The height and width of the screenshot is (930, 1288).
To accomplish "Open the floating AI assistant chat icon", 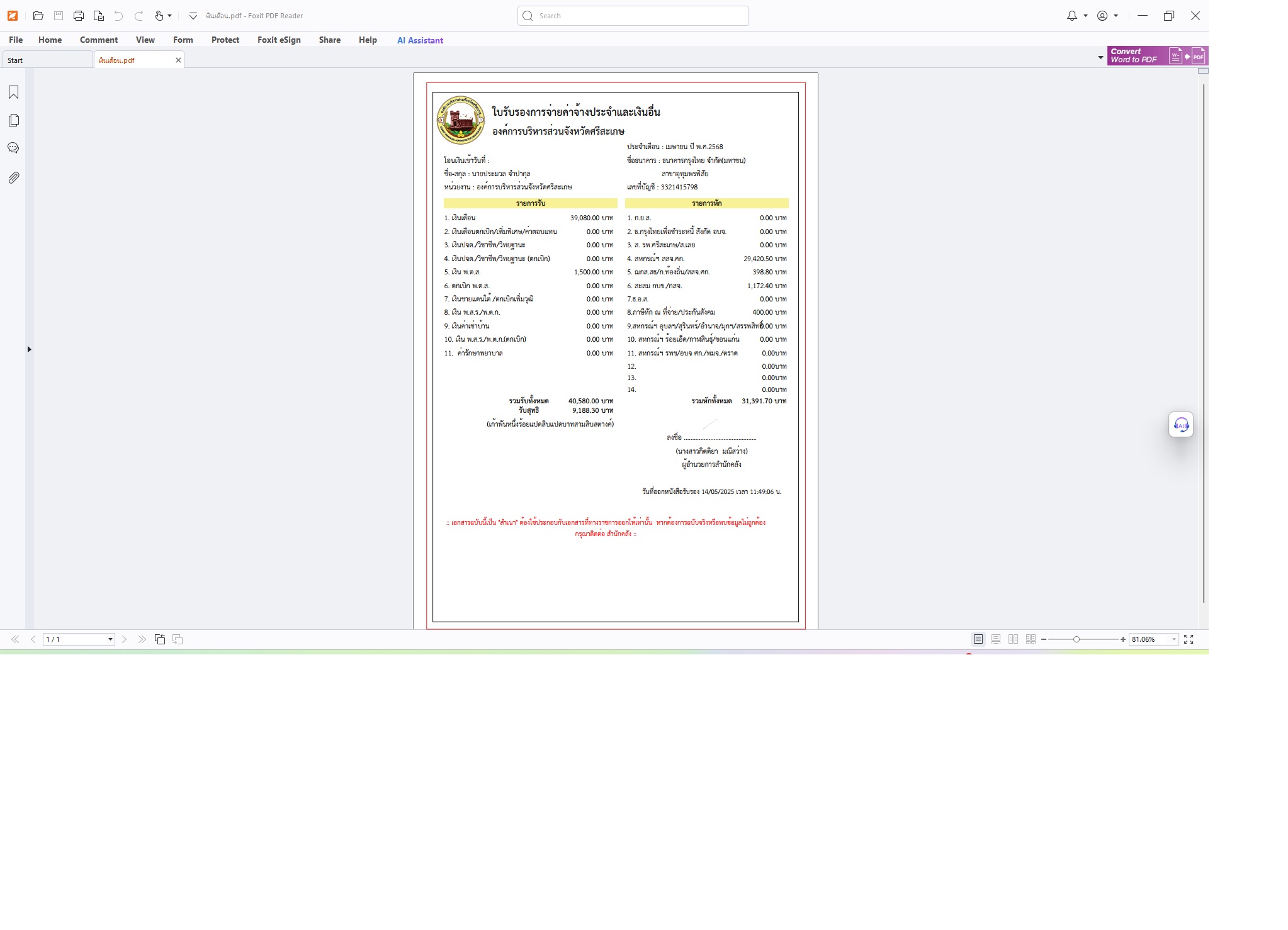I will point(1181,425).
